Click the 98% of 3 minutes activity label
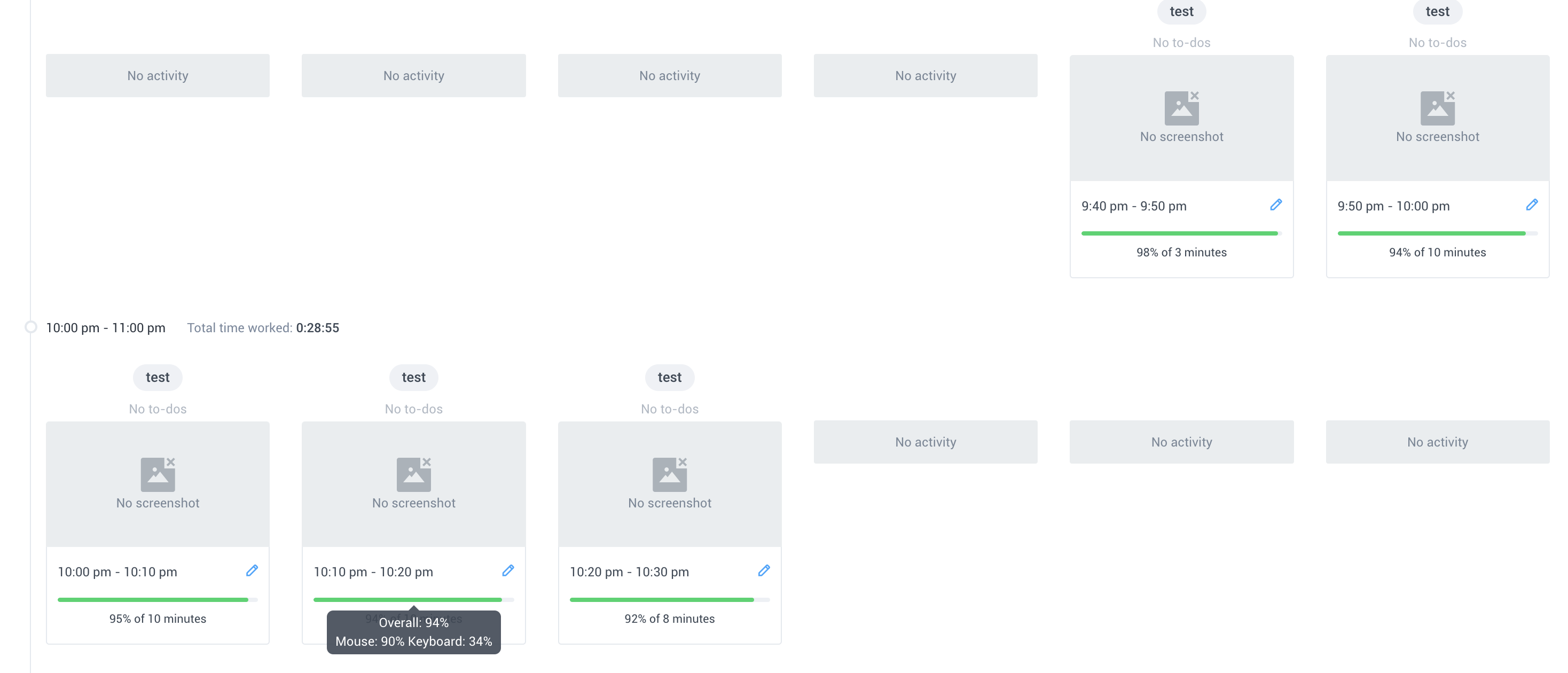The height and width of the screenshot is (673, 1568). (1181, 252)
